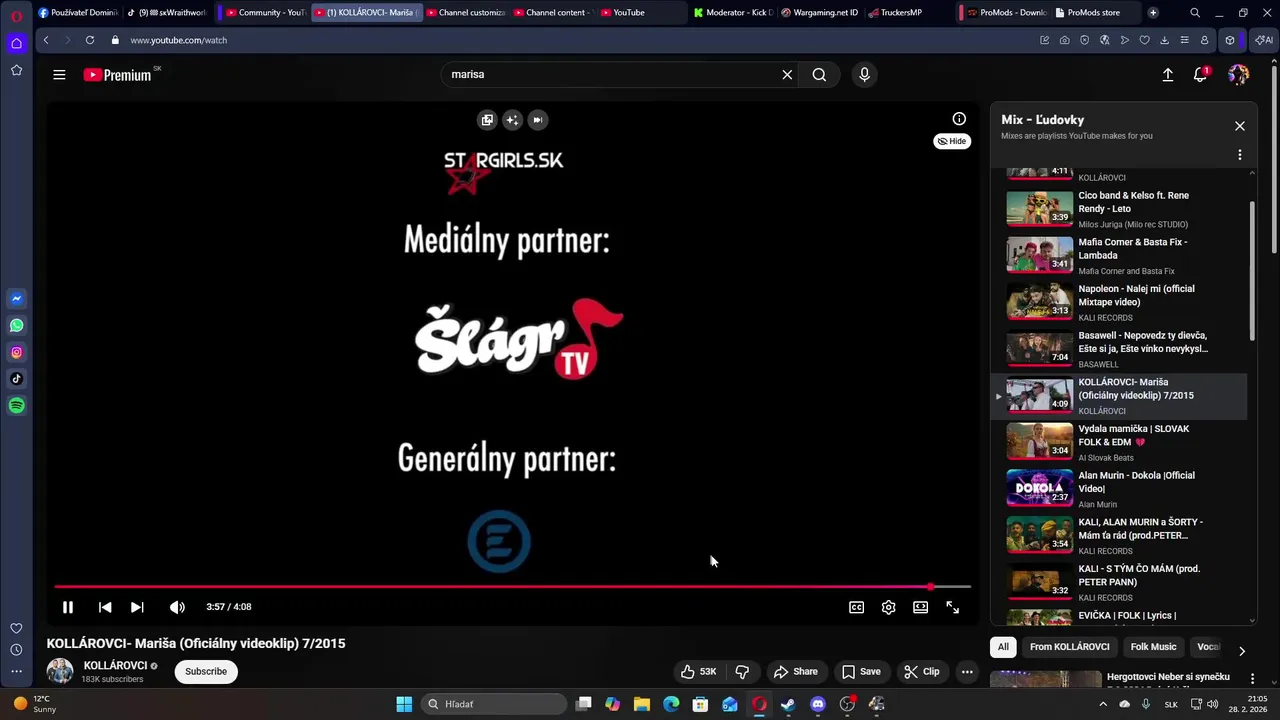Open player settings gear
This screenshot has width=1280, height=720.
click(x=888, y=607)
